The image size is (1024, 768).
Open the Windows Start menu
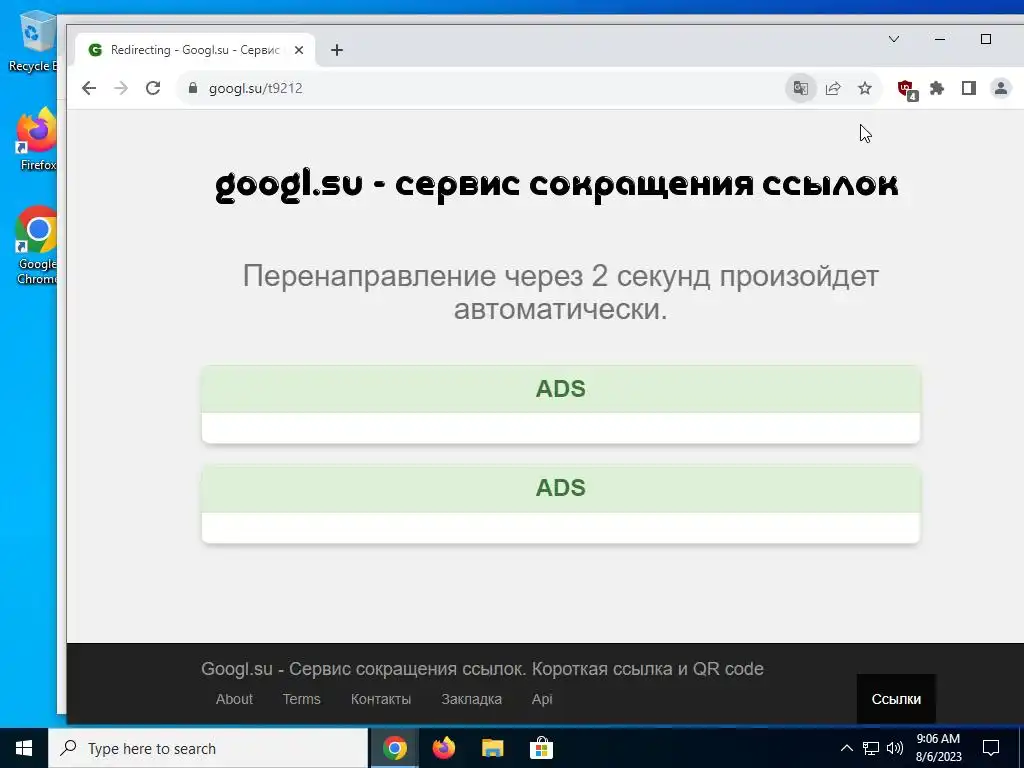(24, 748)
